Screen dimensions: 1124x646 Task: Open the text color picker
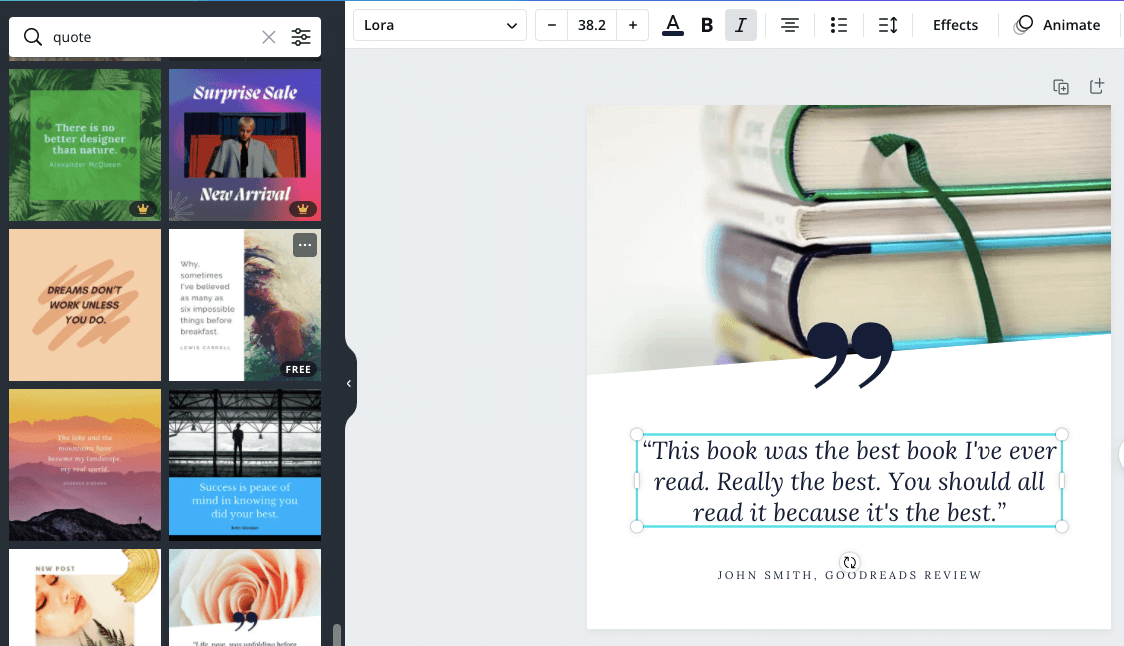tap(673, 25)
